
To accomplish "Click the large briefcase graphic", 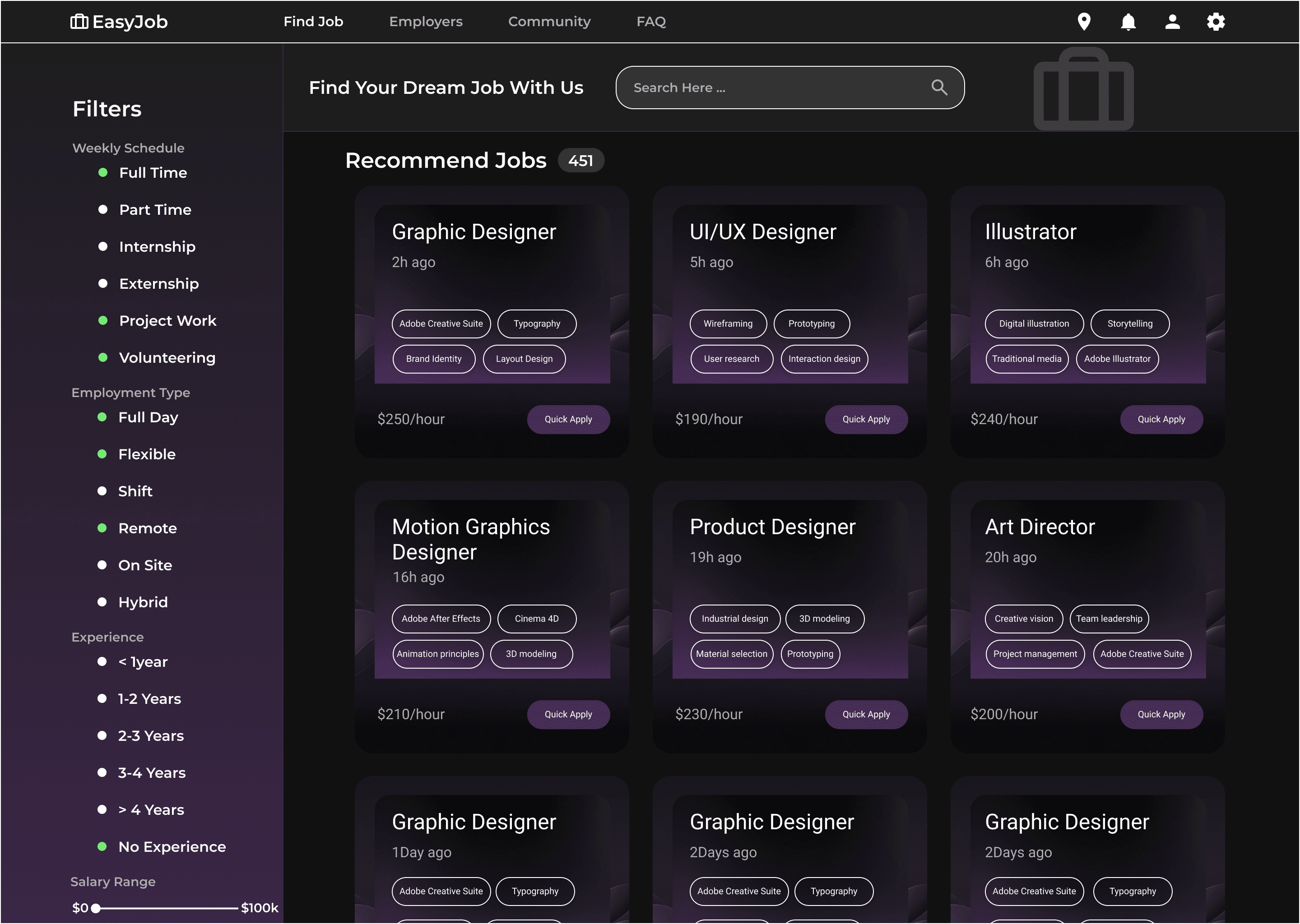I will click(x=1083, y=89).
